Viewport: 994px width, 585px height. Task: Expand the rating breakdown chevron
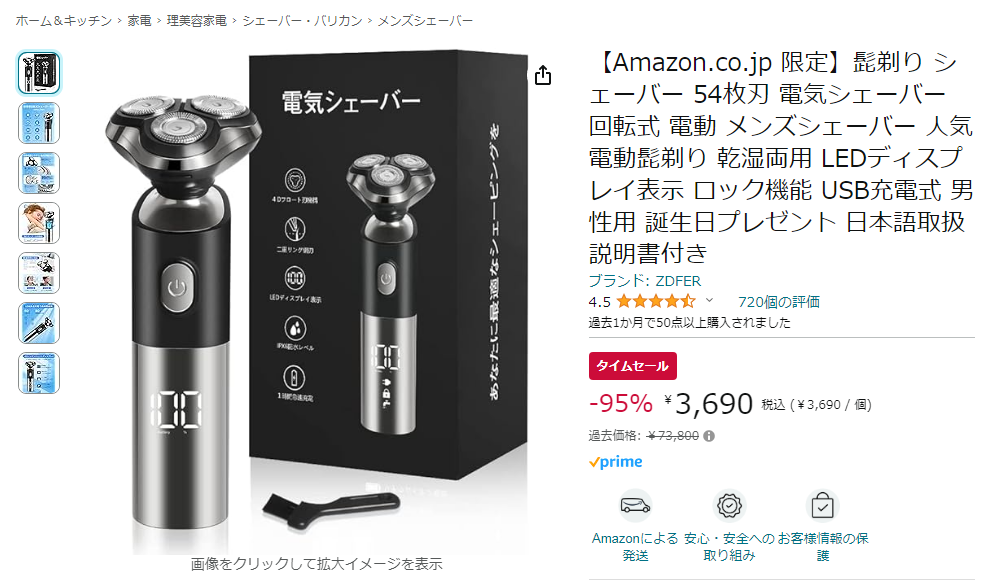click(709, 300)
